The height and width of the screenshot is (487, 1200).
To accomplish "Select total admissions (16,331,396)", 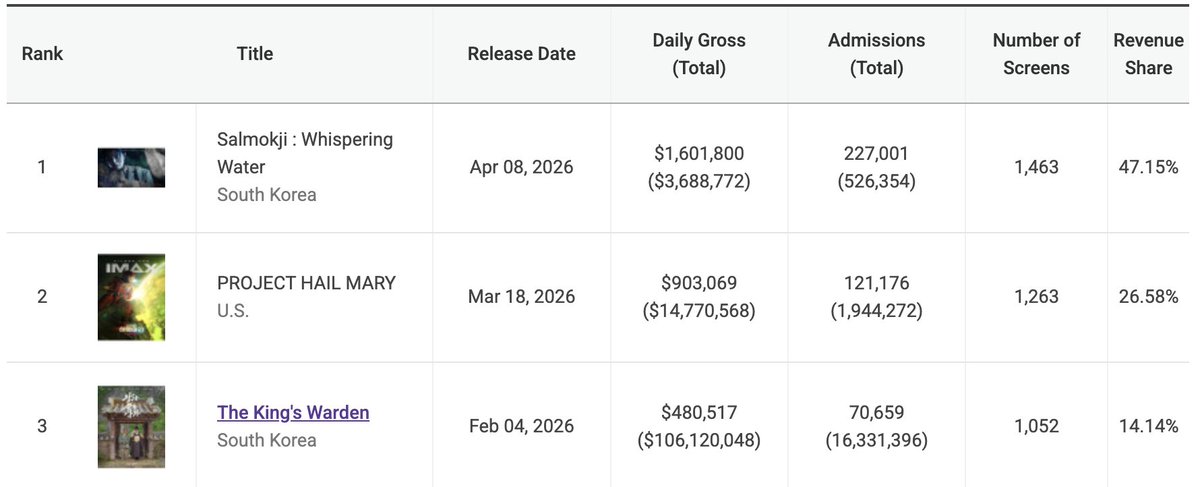I will pyautogui.click(x=877, y=440).
